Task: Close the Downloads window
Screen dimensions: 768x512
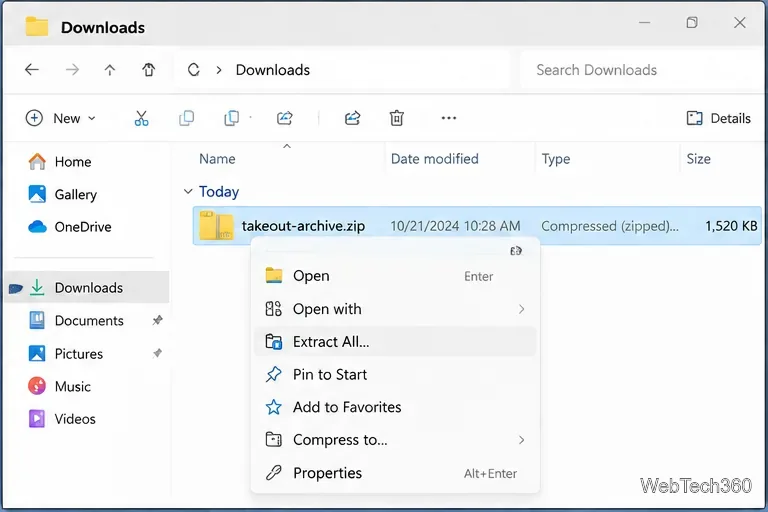Action: pyautogui.click(x=740, y=23)
